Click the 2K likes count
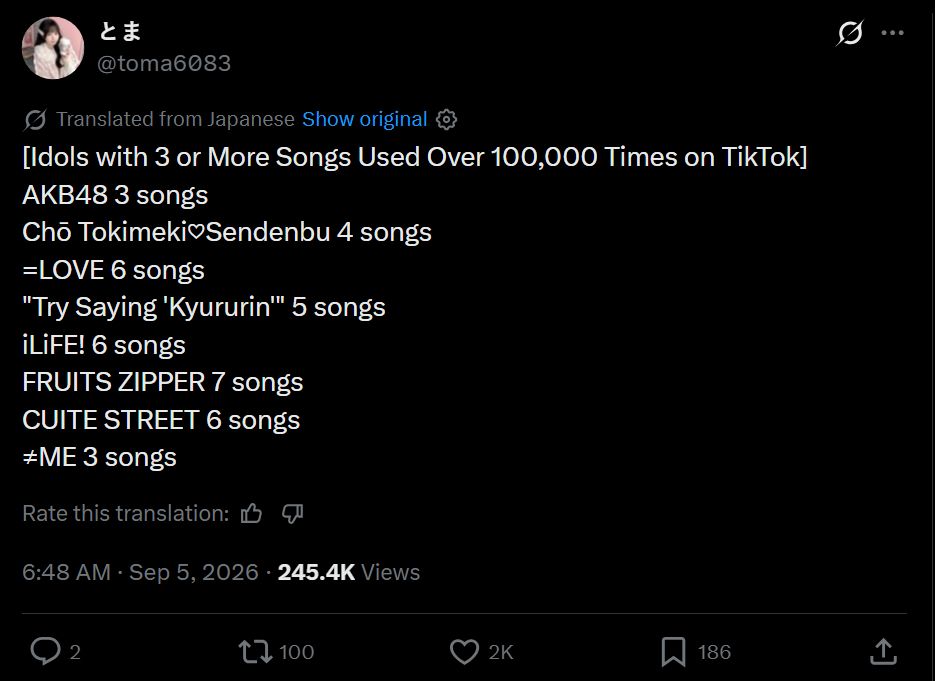 501,652
